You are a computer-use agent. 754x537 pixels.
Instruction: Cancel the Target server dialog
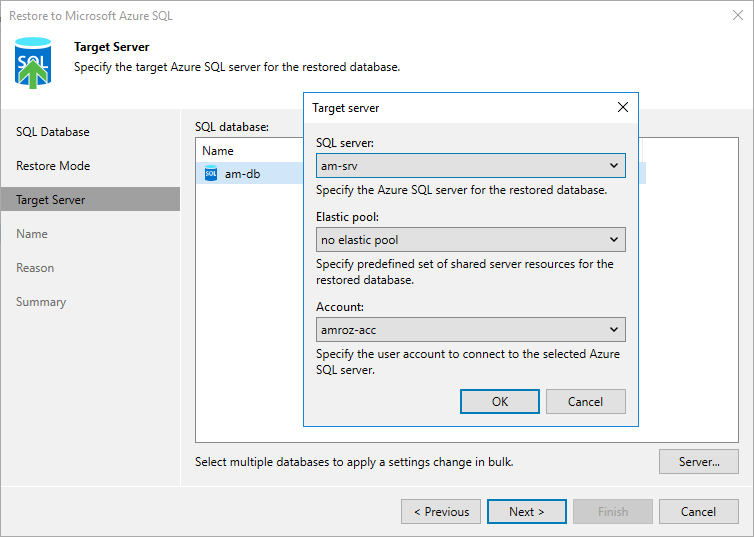(x=585, y=402)
